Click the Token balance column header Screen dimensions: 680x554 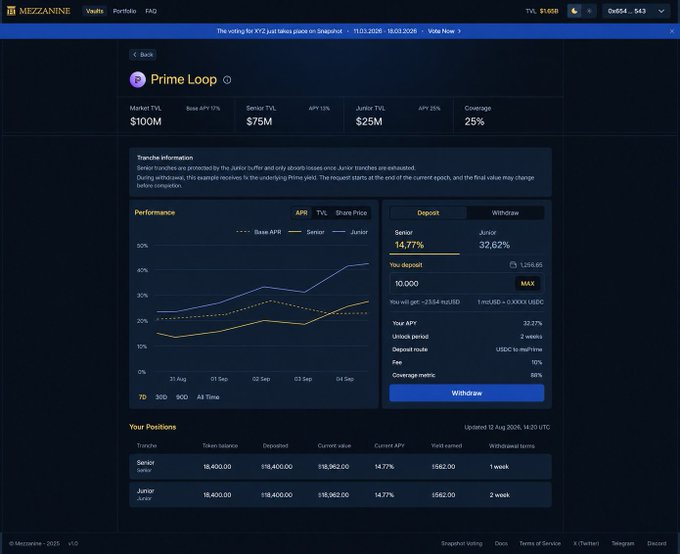pos(220,446)
